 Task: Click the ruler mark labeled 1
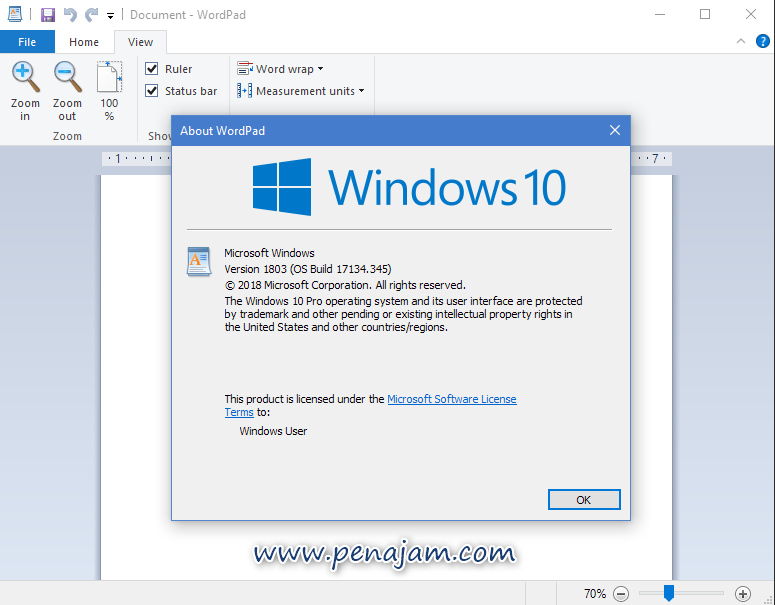point(118,159)
